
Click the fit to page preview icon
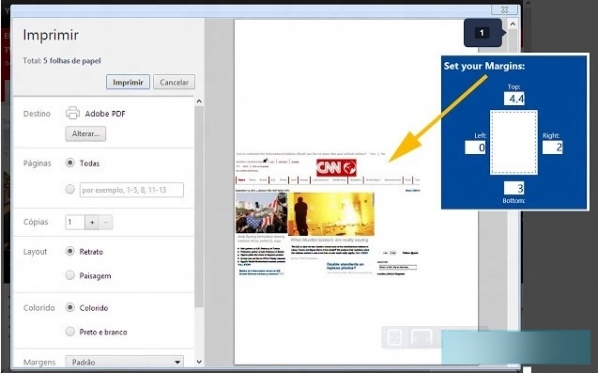[395, 337]
